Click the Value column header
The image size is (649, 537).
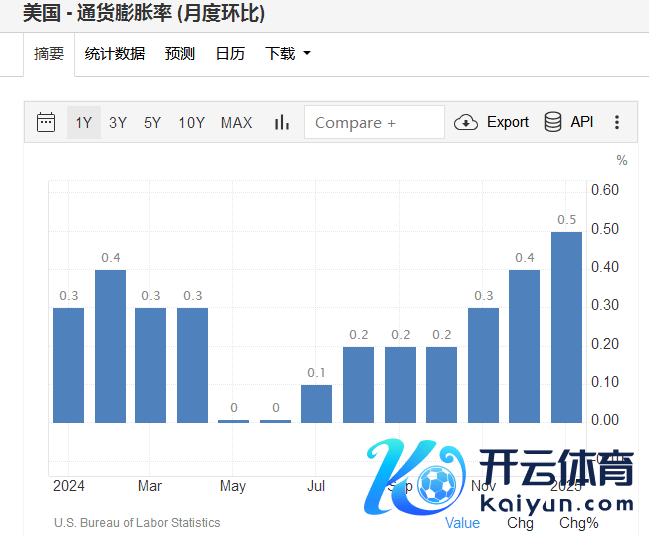462,523
